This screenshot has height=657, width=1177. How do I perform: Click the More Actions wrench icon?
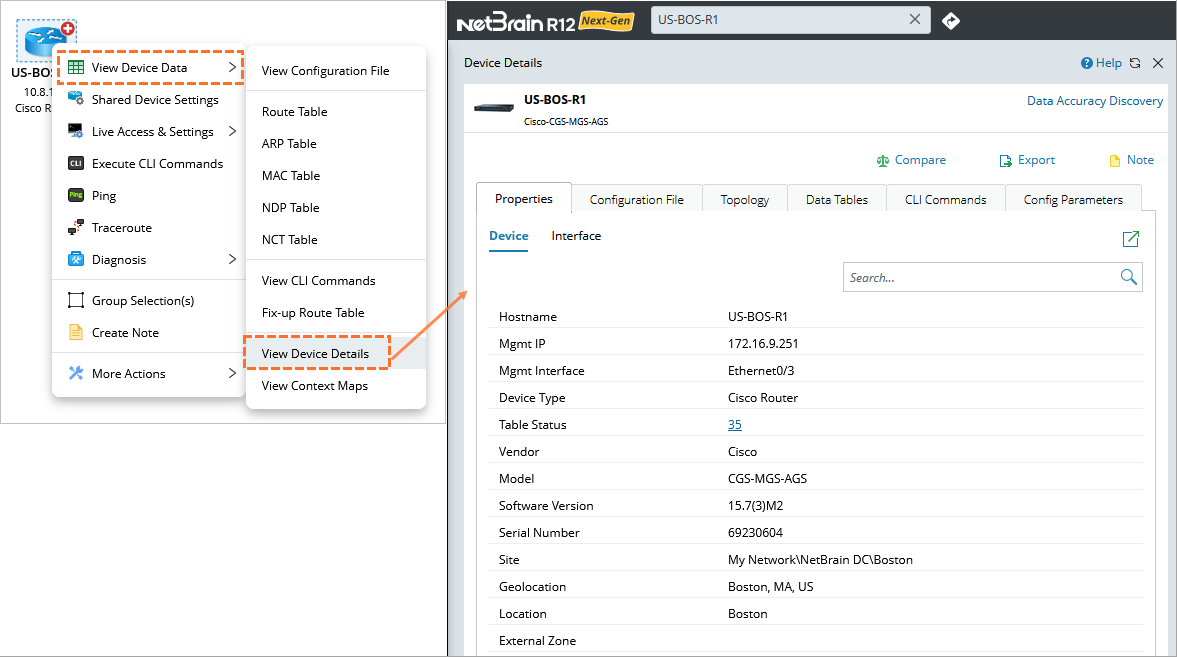coord(76,373)
